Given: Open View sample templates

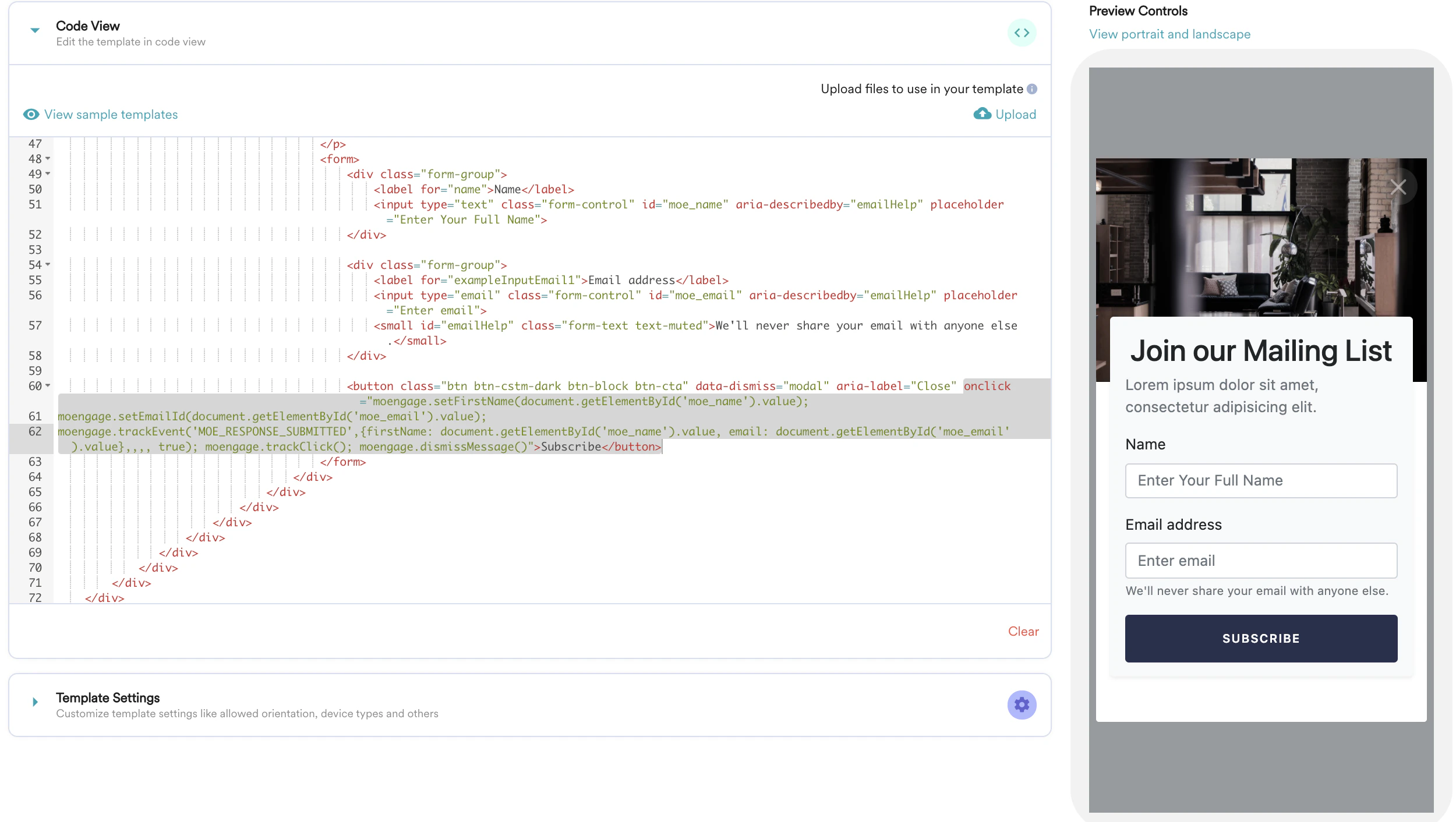Looking at the screenshot, I should tap(111, 115).
